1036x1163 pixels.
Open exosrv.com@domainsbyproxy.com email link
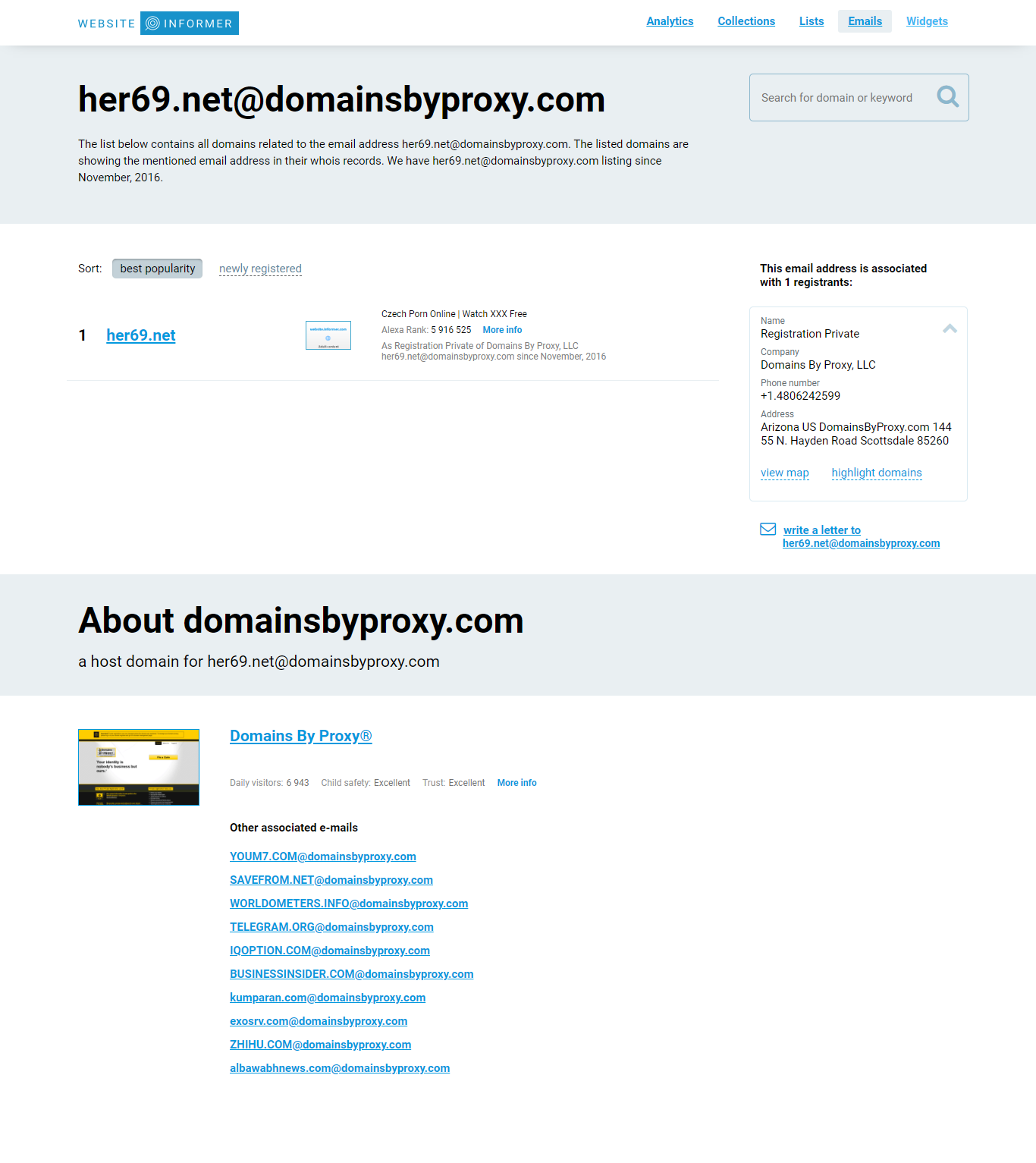[319, 1021]
